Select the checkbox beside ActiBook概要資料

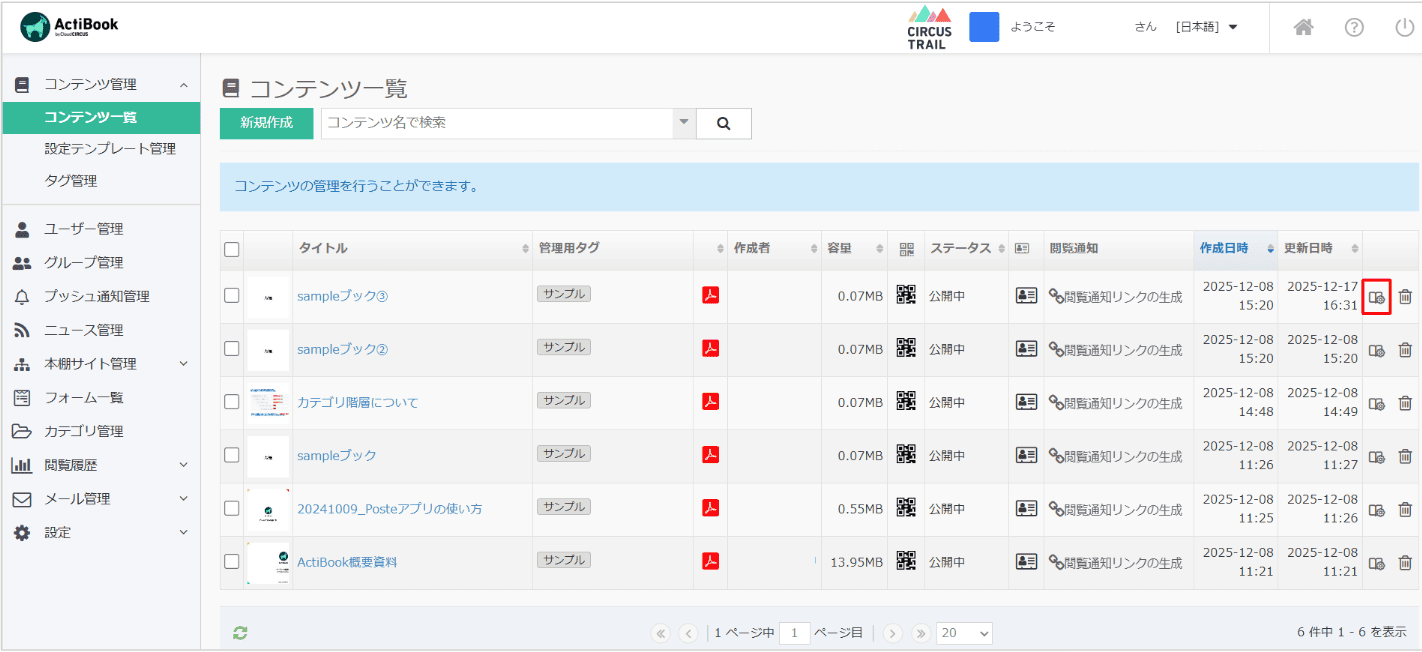tap(232, 561)
